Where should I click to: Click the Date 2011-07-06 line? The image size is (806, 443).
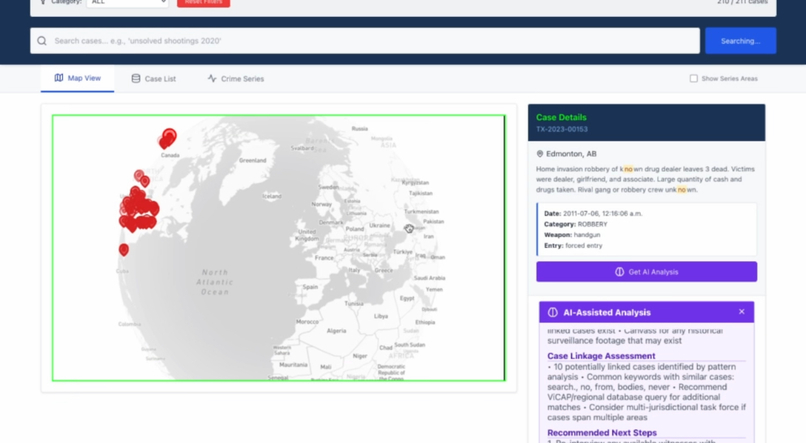point(593,213)
